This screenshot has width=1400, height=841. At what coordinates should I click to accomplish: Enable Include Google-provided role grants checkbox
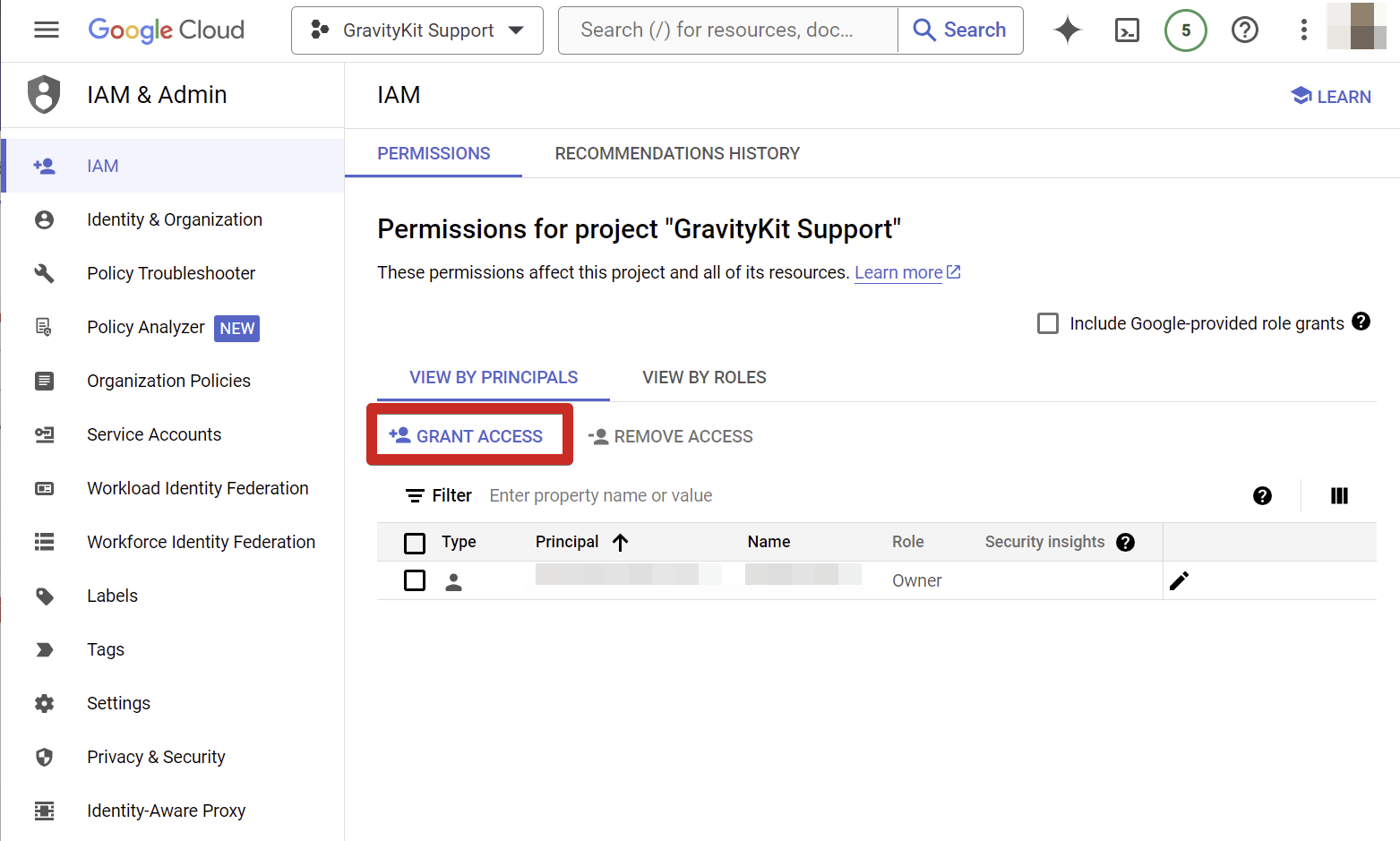pos(1048,323)
